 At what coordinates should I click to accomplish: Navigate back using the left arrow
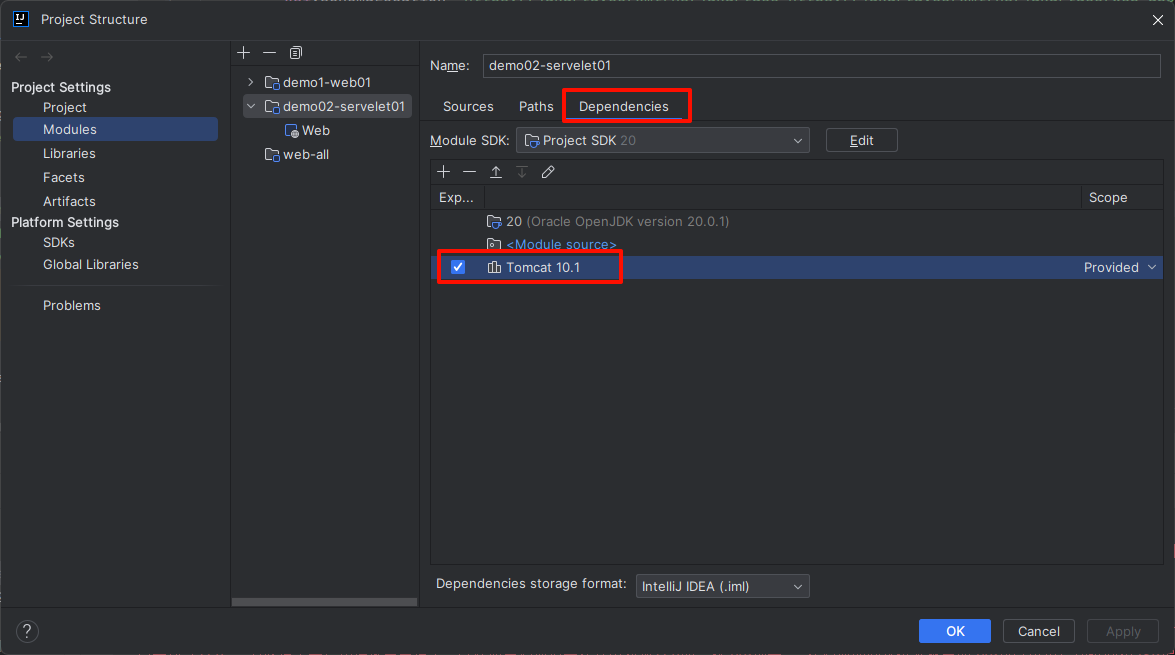21,57
